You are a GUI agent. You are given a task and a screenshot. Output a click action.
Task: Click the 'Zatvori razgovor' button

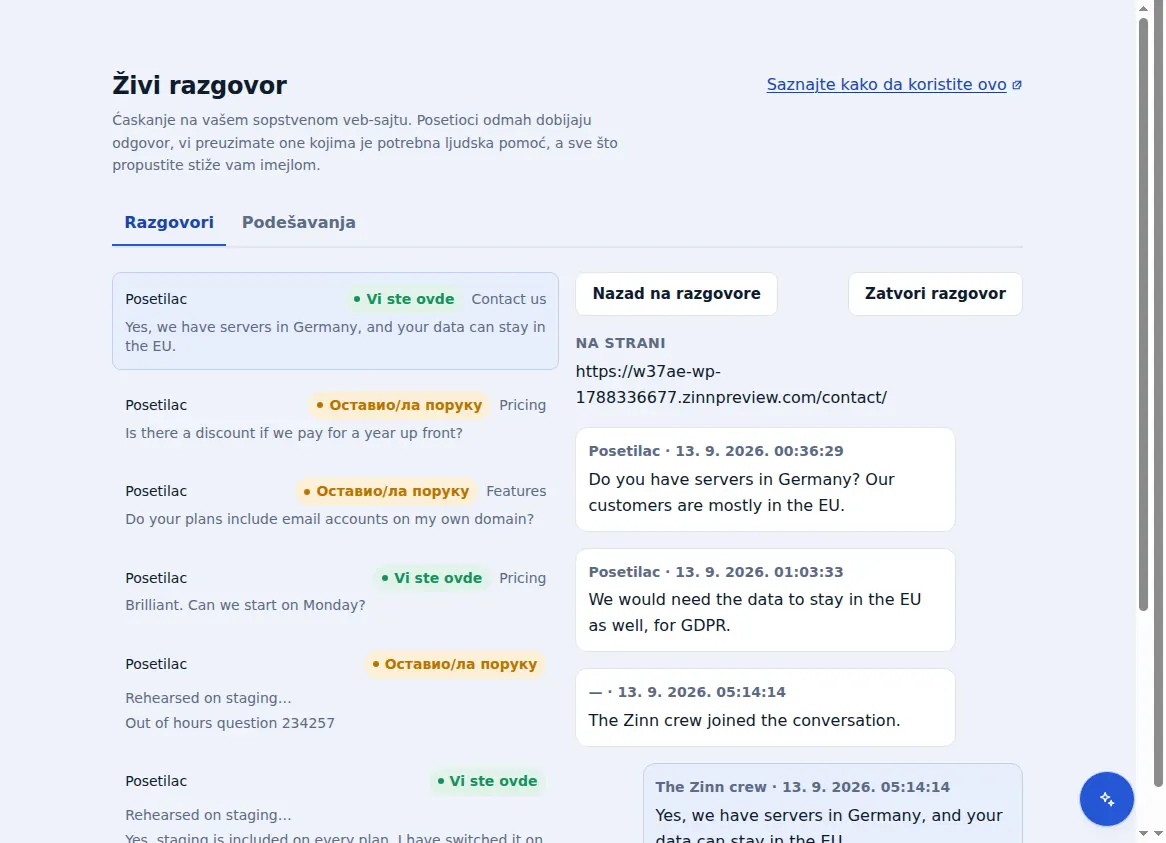click(x=935, y=294)
